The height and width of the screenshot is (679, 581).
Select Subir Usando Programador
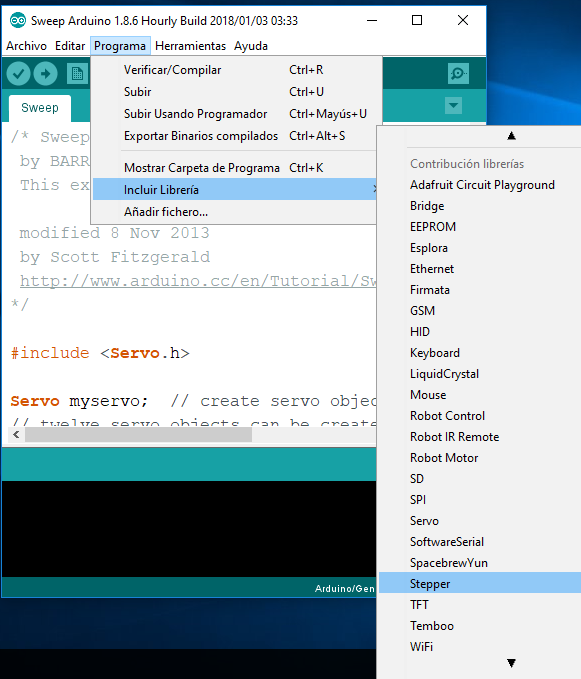[234, 114]
